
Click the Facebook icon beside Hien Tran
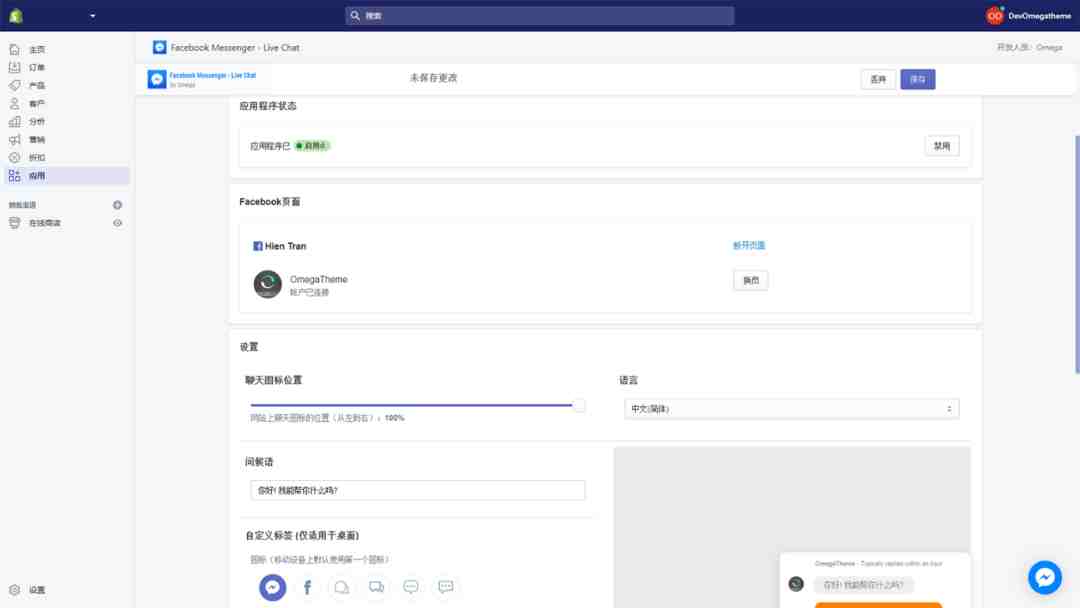tap(258, 246)
